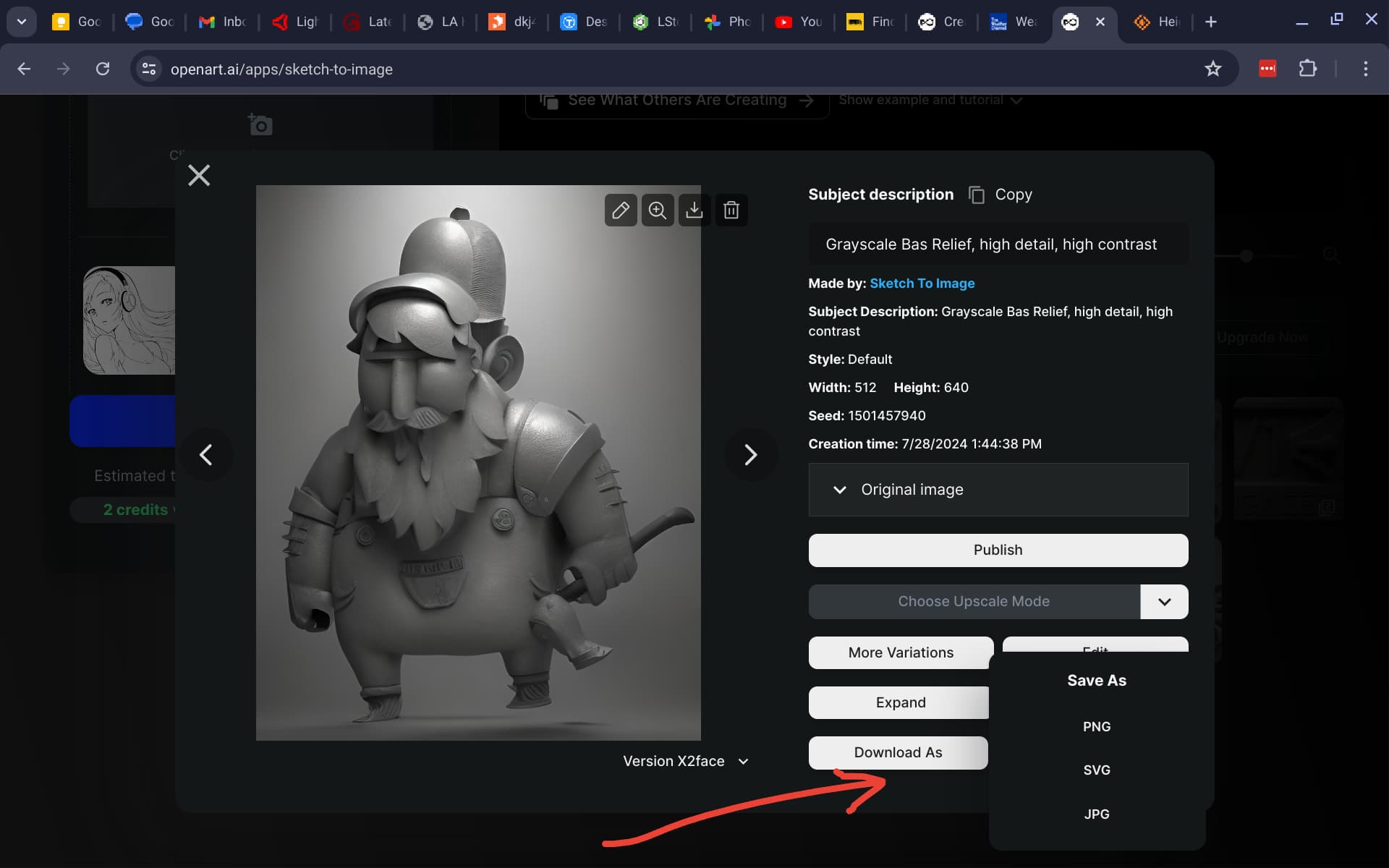Select PNG in the Save As menu
The image size is (1389, 868).
coord(1097,727)
